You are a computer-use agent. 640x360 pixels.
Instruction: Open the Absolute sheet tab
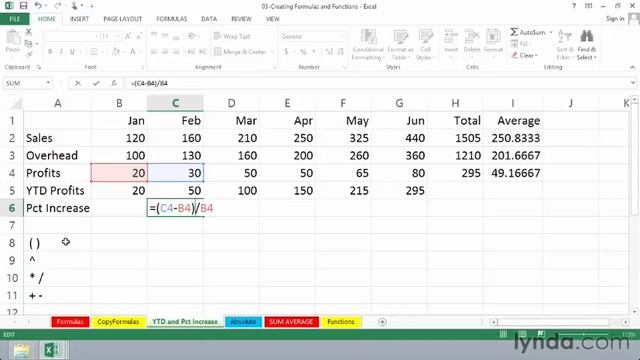tap(243, 322)
